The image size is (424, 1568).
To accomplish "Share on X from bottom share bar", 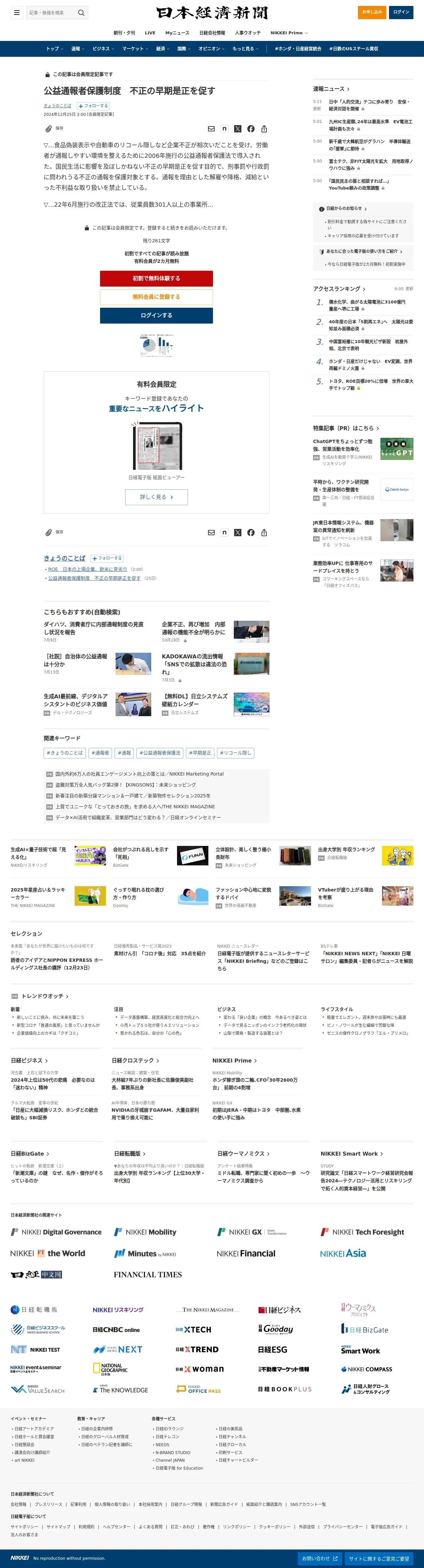I will (x=237, y=533).
